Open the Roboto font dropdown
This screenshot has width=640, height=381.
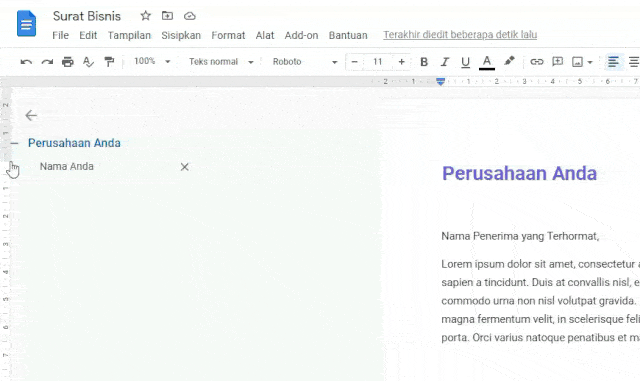pos(305,62)
